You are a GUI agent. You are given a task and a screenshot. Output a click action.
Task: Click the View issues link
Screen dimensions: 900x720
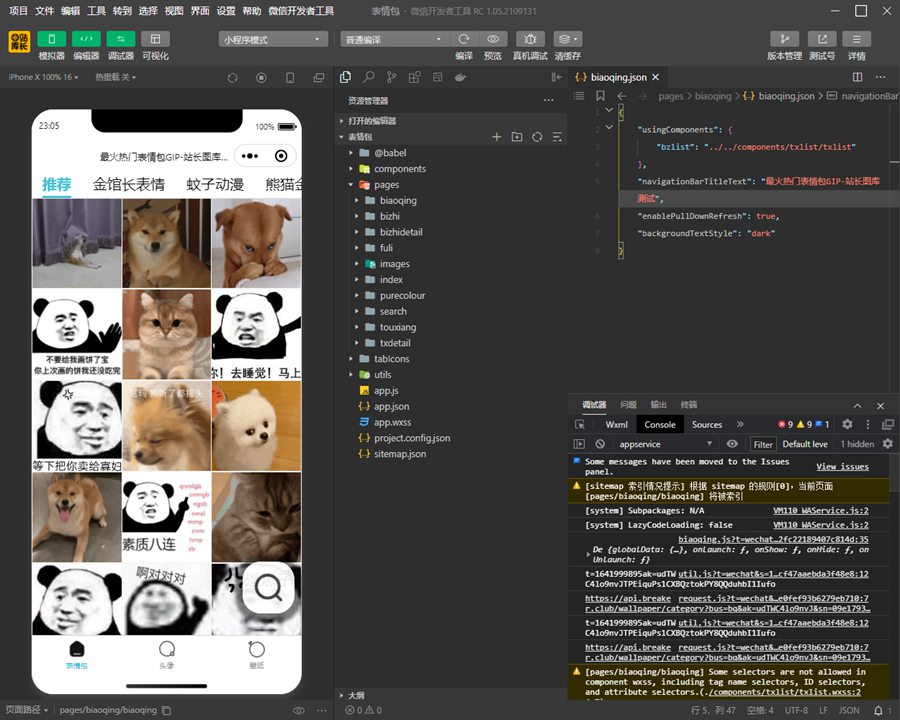point(842,467)
